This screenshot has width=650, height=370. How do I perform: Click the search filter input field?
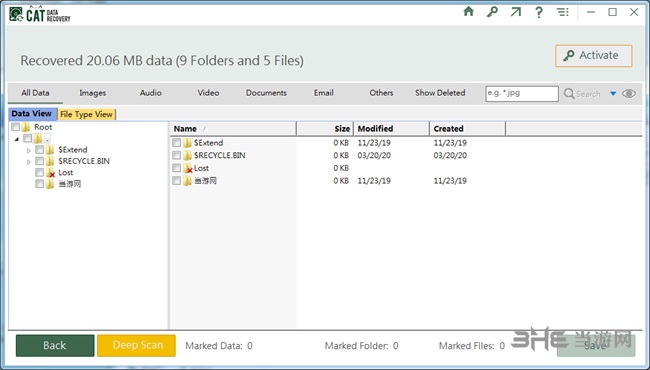522,94
